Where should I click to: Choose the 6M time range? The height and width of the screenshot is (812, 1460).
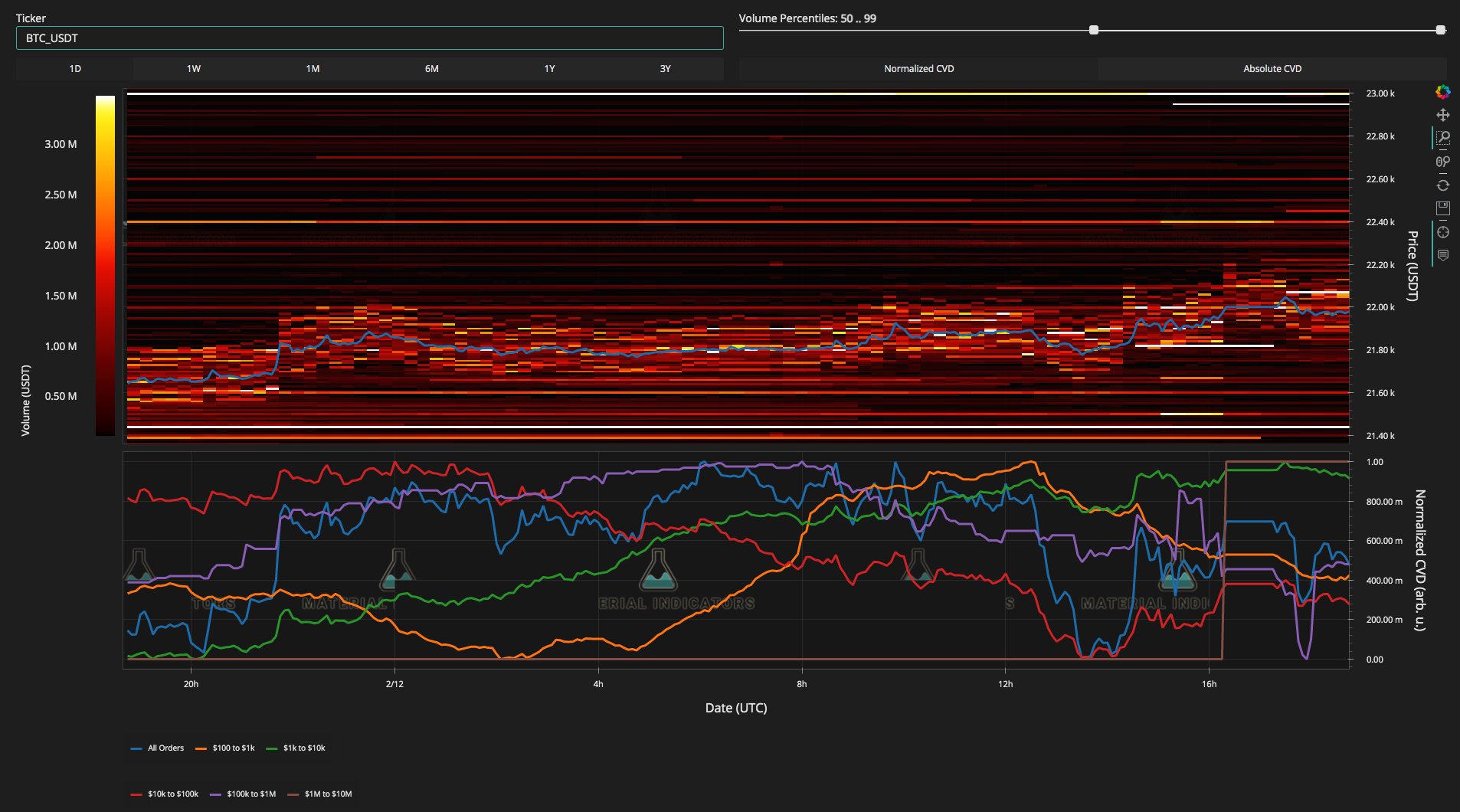point(431,69)
